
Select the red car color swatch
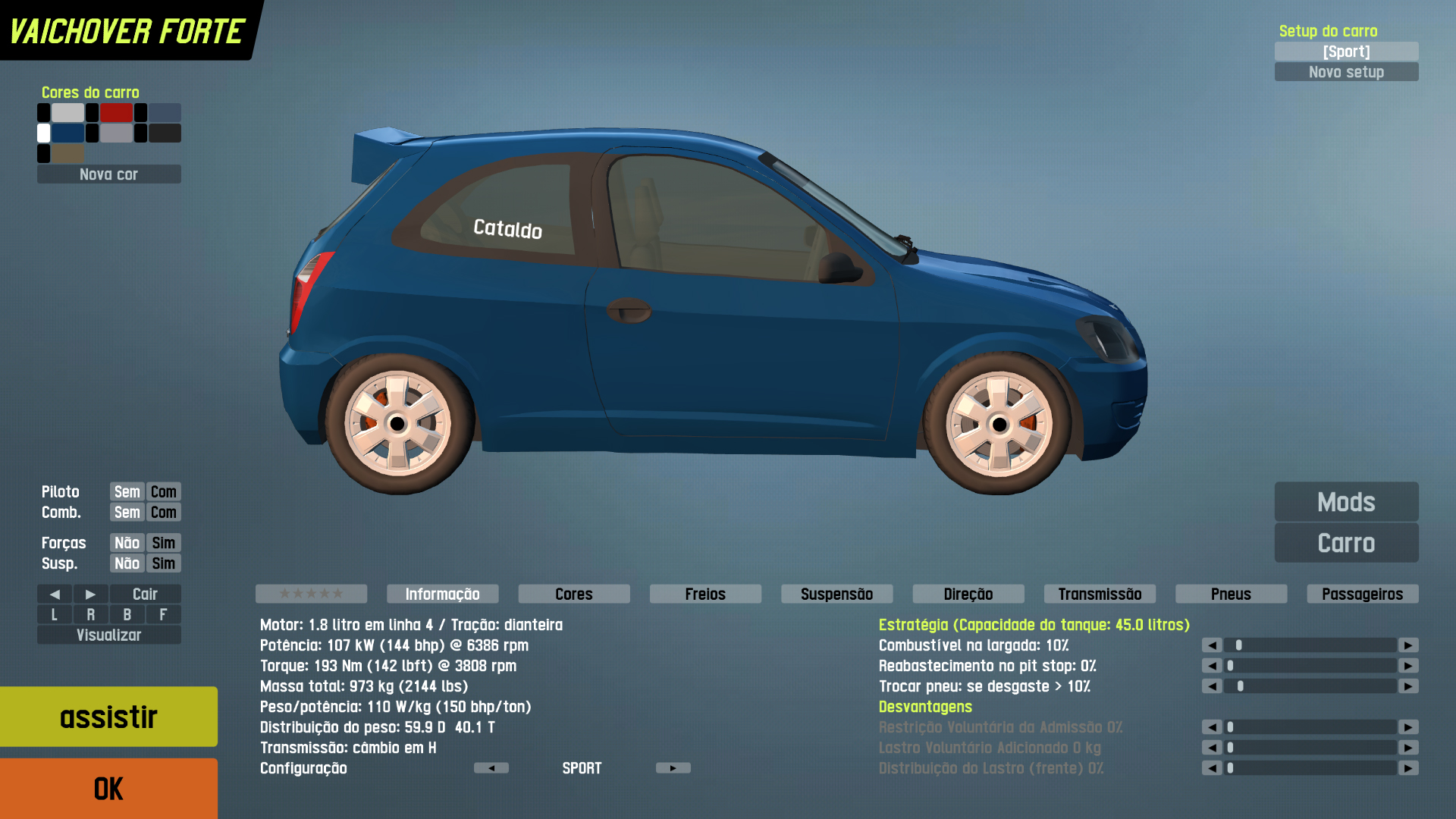[116, 113]
